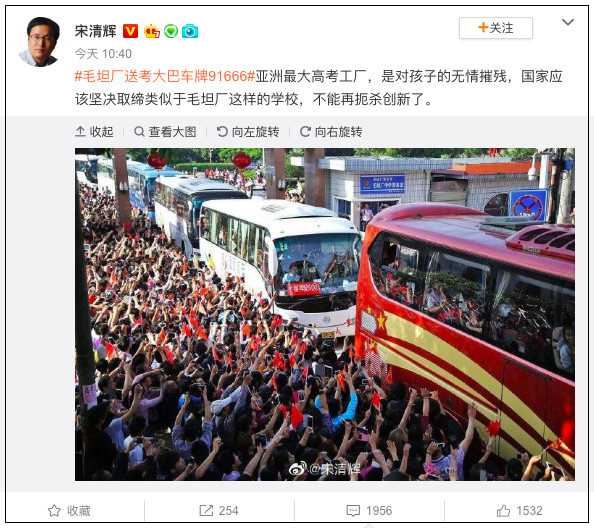
Task: Open the profile avatar of 宋清辉
Action: coord(39,42)
